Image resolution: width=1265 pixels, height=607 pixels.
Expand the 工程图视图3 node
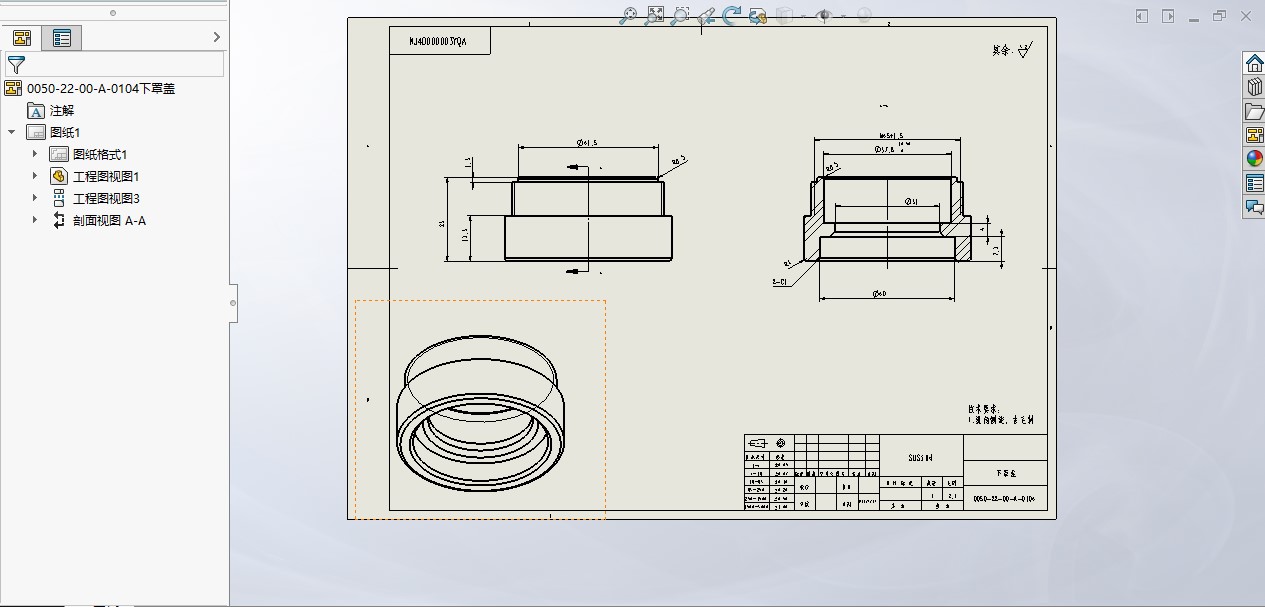pyautogui.click(x=35, y=198)
